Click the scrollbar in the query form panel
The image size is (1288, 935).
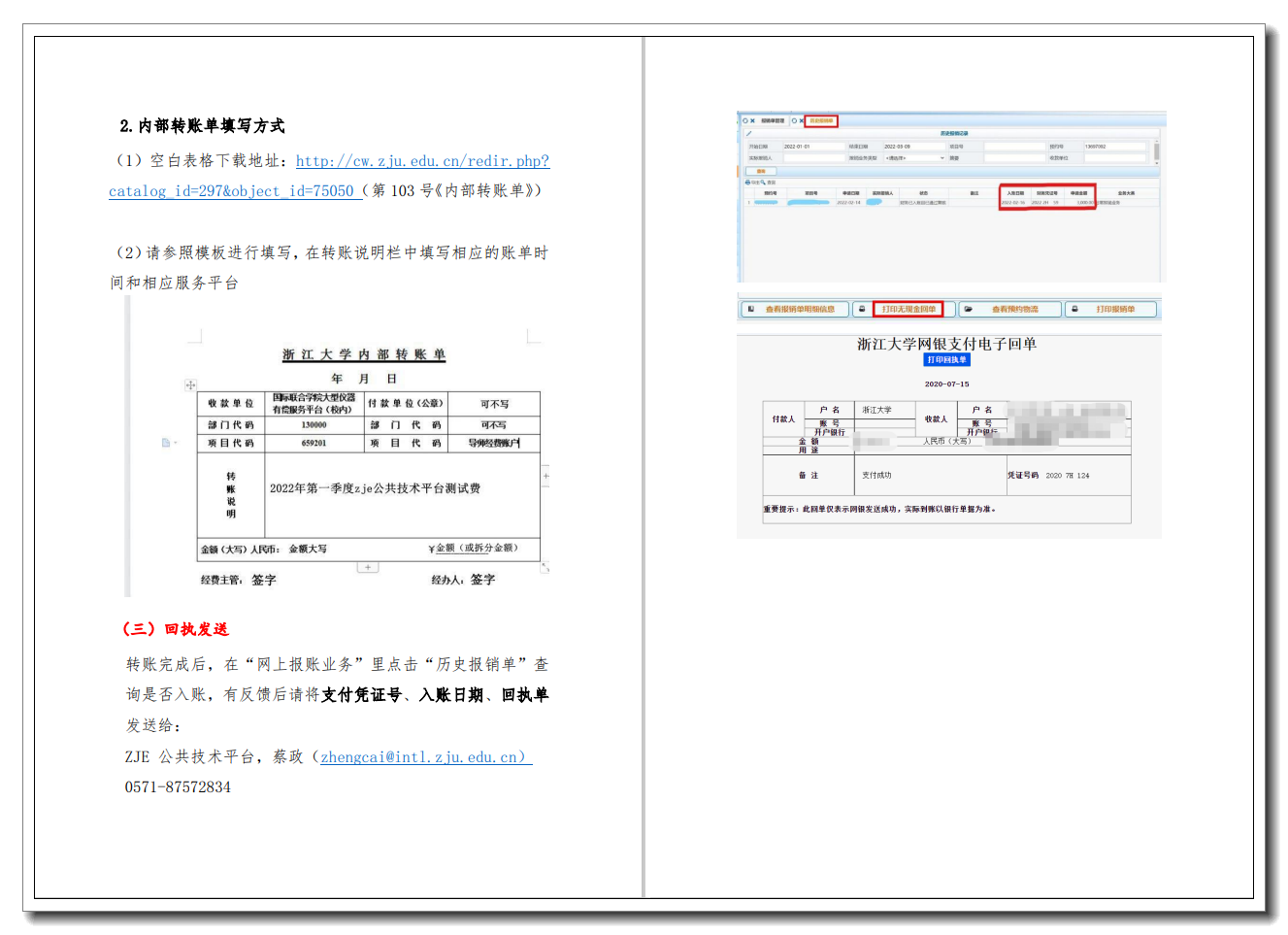[x=1156, y=152]
